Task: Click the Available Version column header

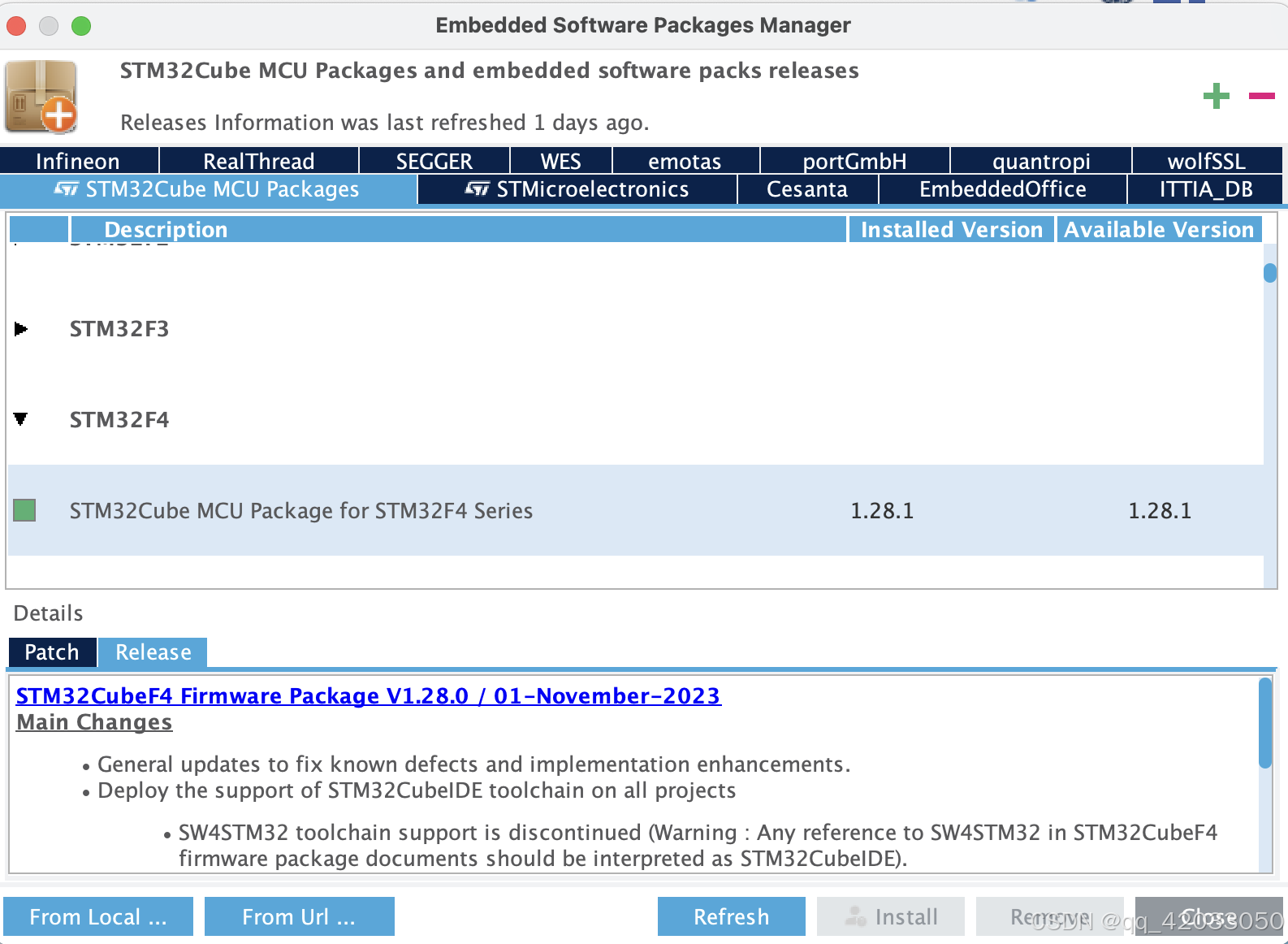Action: (x=1159, y=229)
